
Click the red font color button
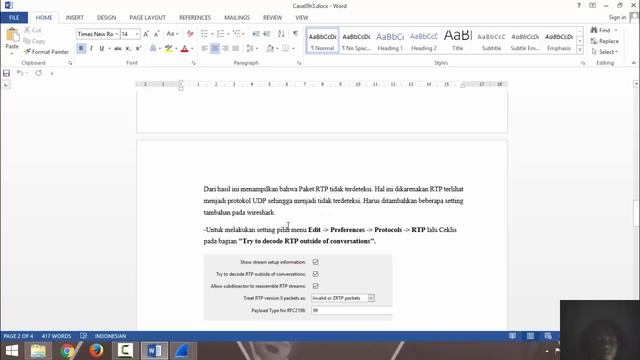click(x=184, y=49)
